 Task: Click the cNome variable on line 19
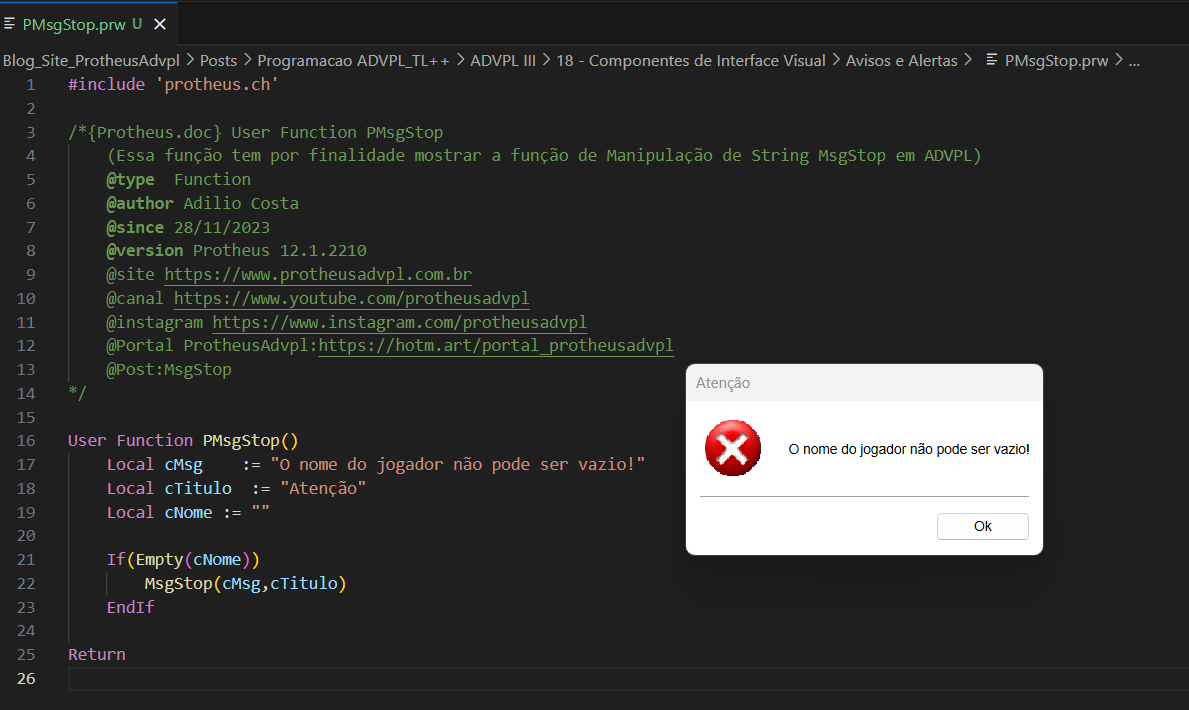[x=188, y=512]
